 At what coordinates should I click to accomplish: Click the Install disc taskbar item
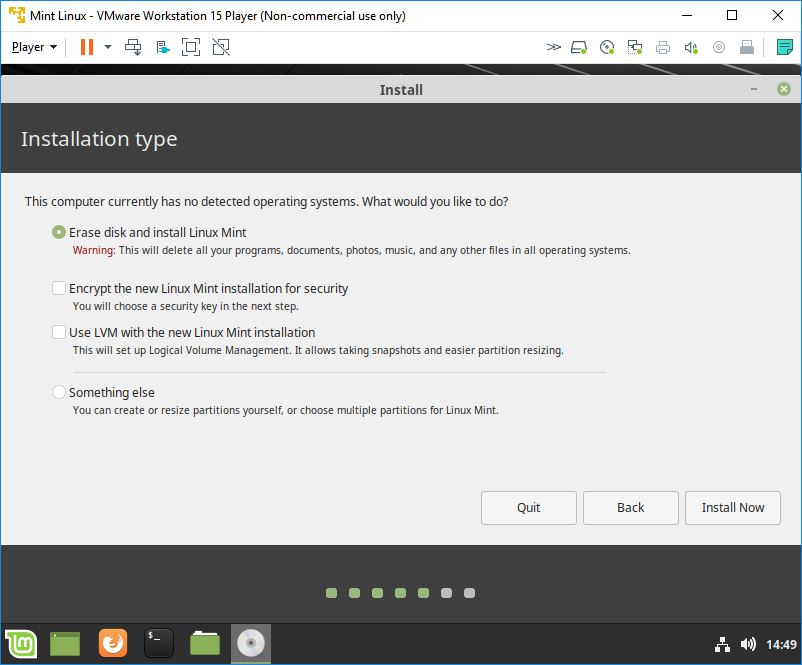tap(251, 644)
